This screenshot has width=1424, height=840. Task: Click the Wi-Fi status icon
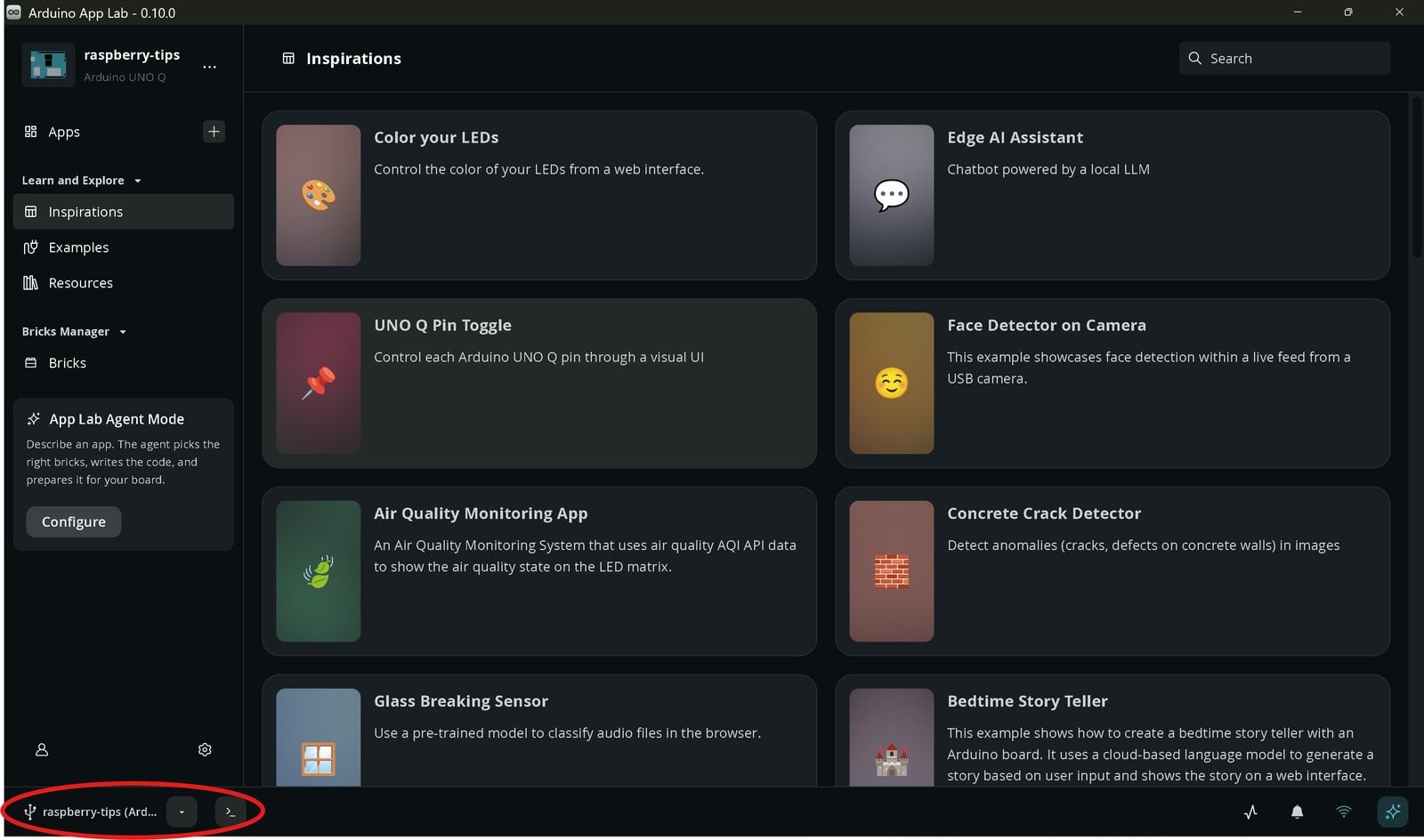point(1344,812)
